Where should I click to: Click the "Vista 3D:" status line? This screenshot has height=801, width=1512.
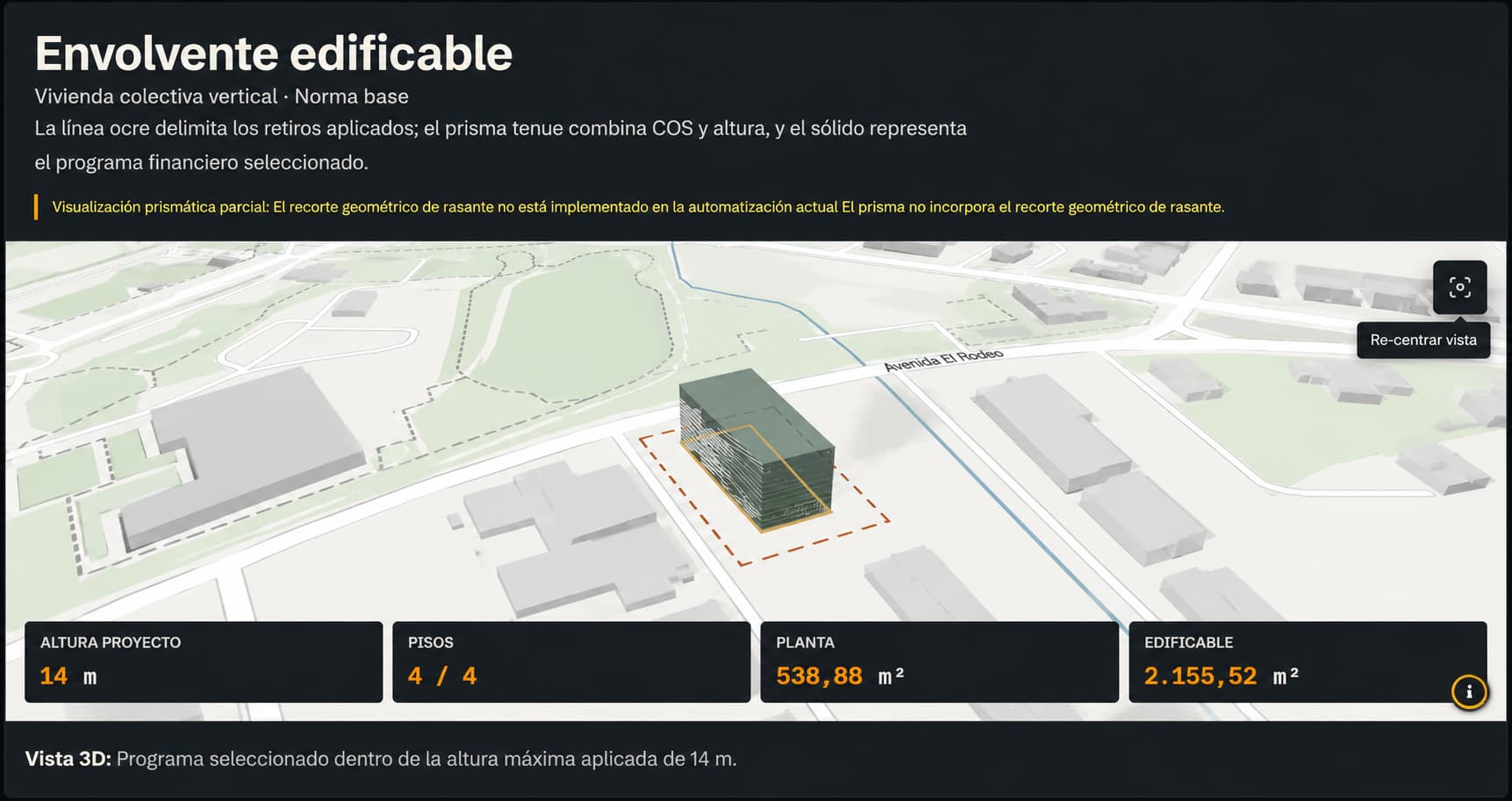click(x=381, y=759)
